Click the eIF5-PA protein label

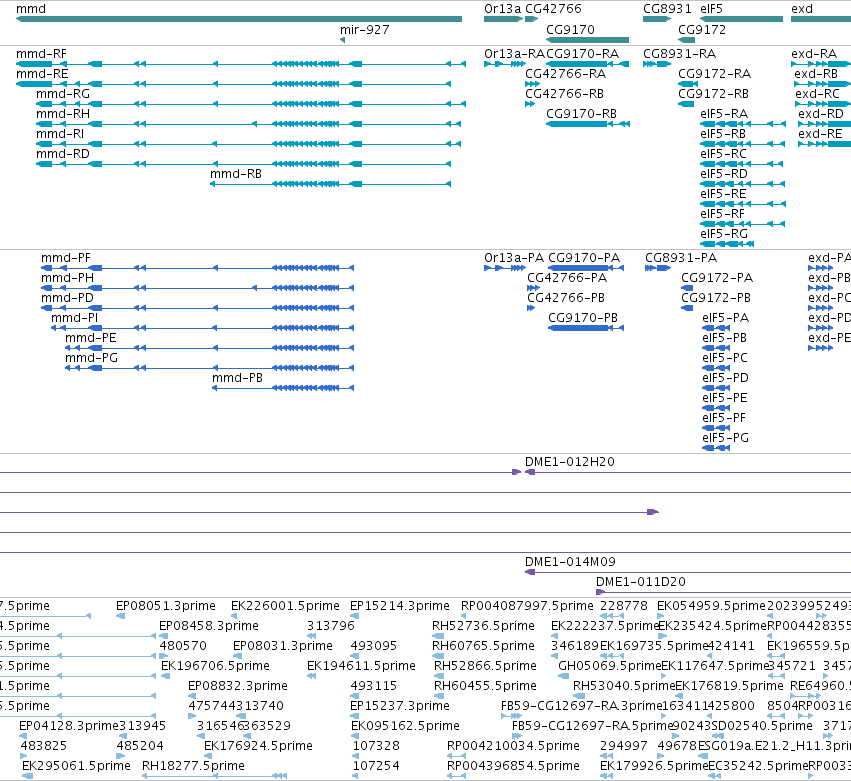726,319
